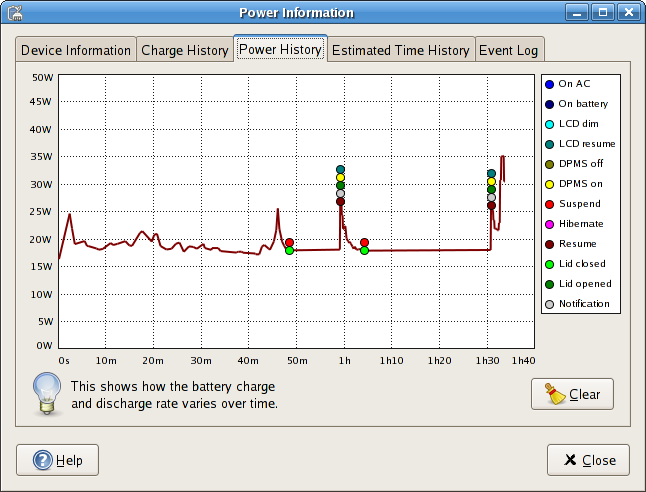
Task: Click the Hibernate magenta legend dot
Action: click(549, 224)
